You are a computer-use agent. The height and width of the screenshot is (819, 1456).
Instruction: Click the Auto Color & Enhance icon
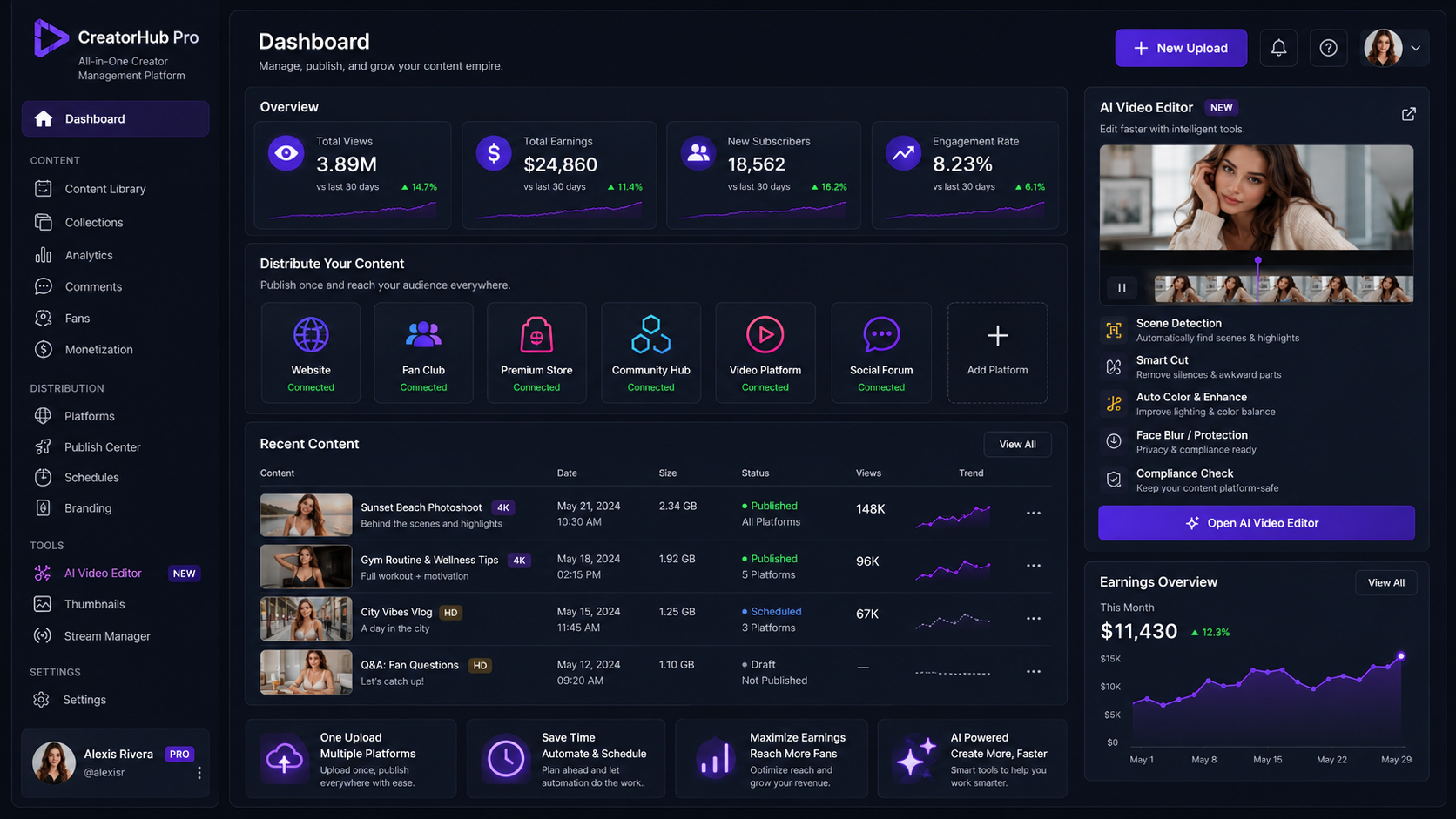[x=1114, y=404]
